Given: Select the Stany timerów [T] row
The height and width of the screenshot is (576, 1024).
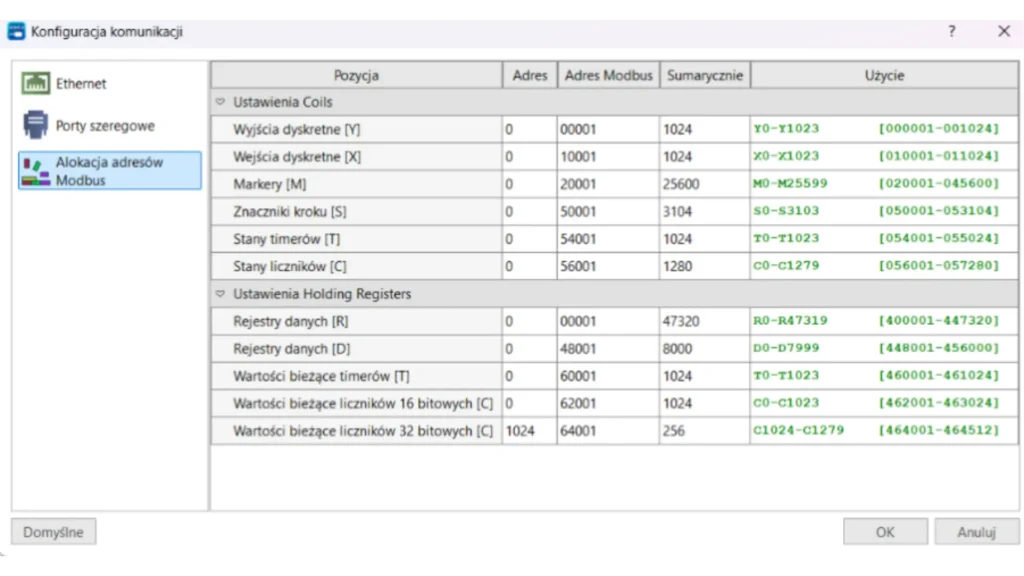Looking at the screenshot, I should point(615,239).
